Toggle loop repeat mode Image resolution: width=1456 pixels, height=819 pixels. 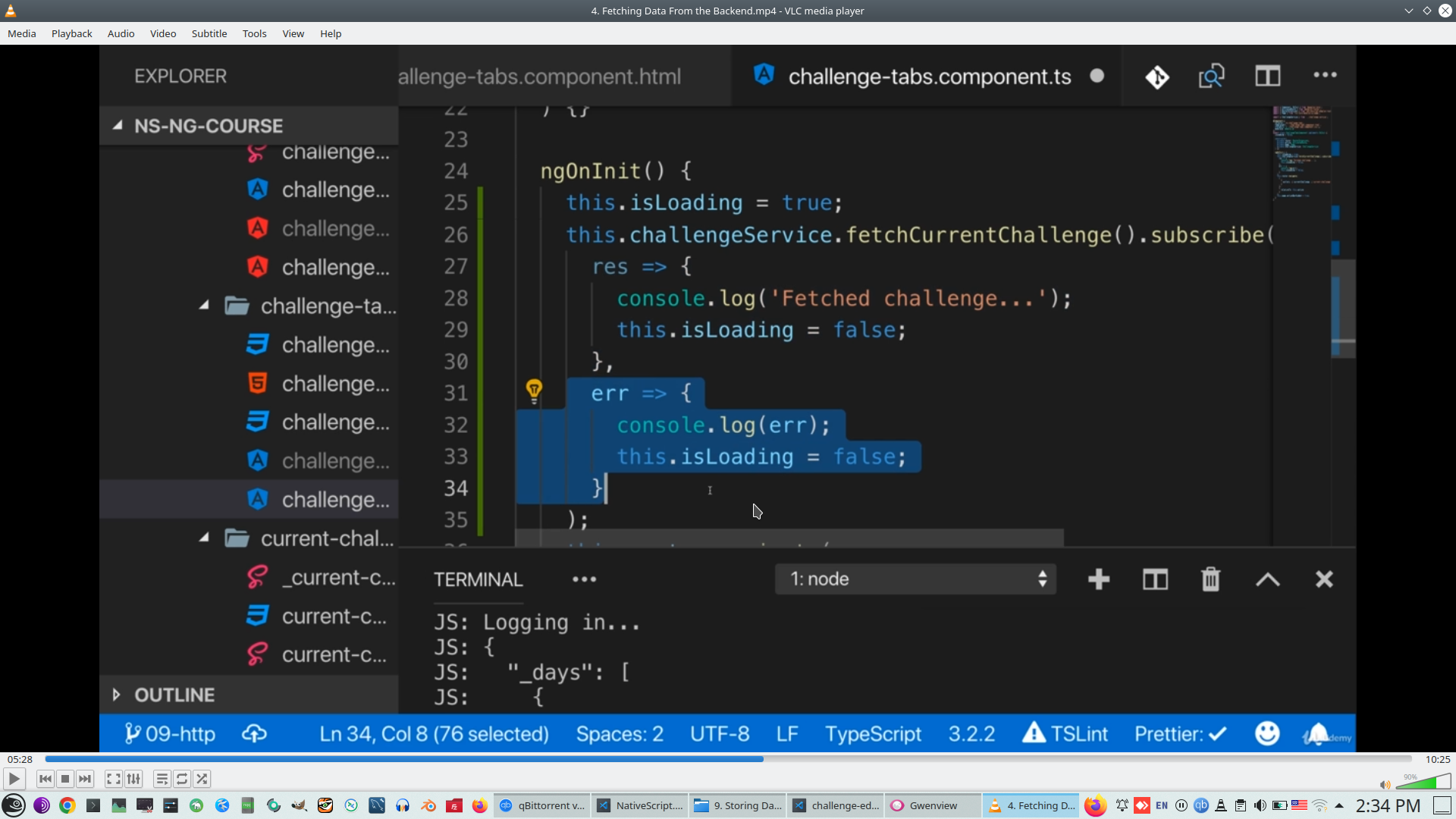[x=182, y=779]
